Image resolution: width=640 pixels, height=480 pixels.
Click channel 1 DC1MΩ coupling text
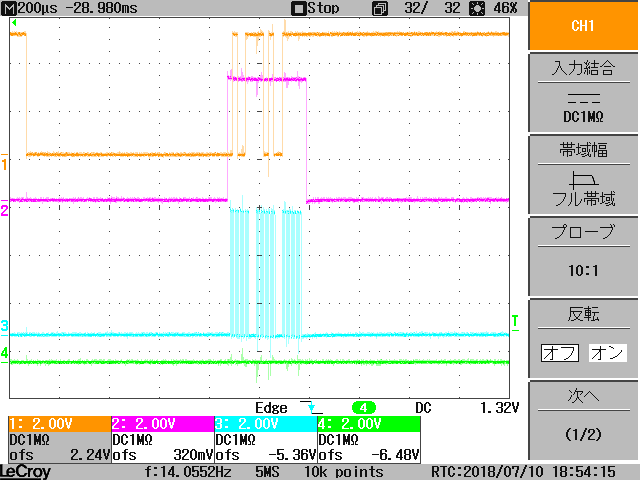click(x=29, y=440)
